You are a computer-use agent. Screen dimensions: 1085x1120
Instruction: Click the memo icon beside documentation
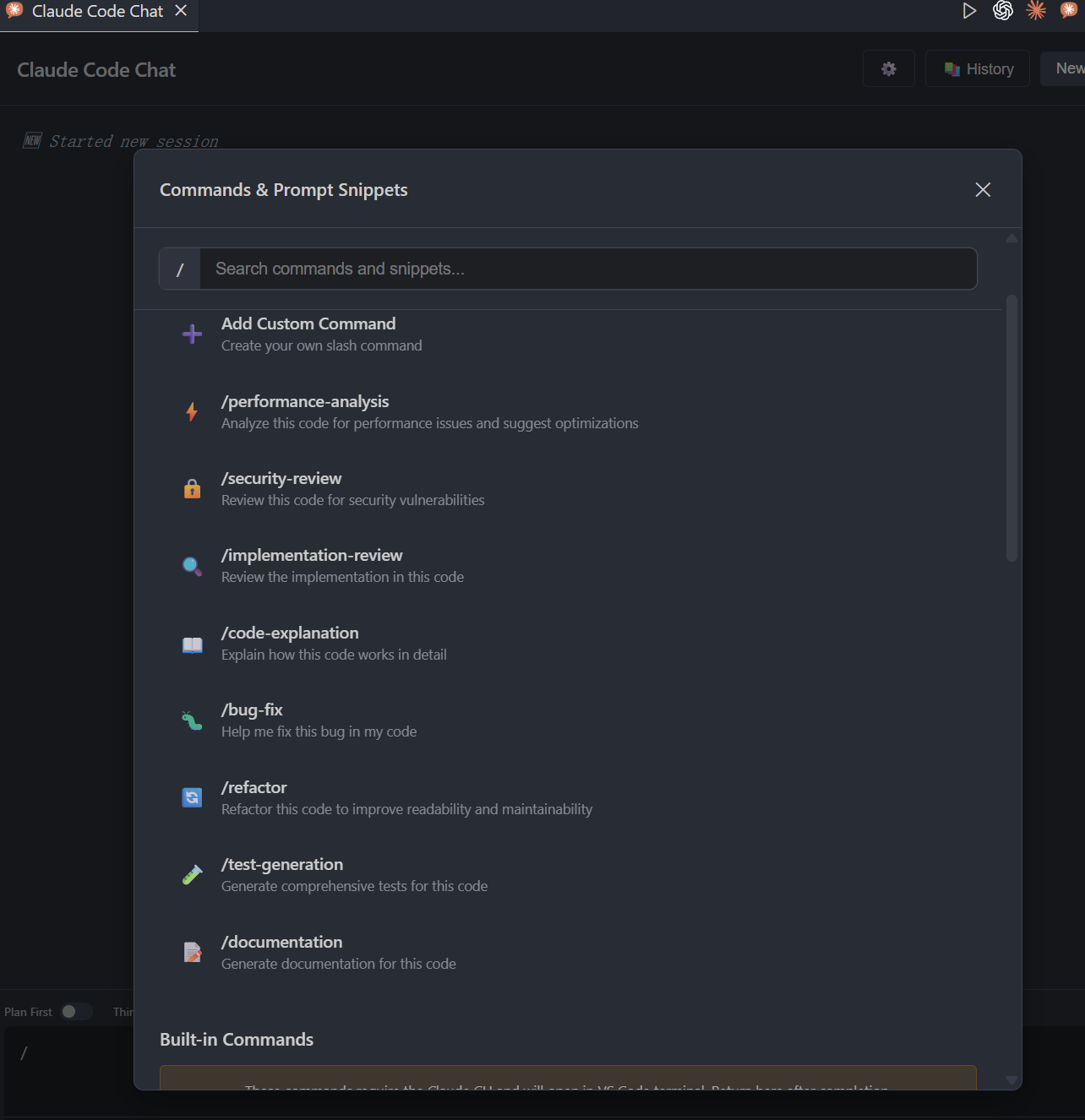(192, 952)
